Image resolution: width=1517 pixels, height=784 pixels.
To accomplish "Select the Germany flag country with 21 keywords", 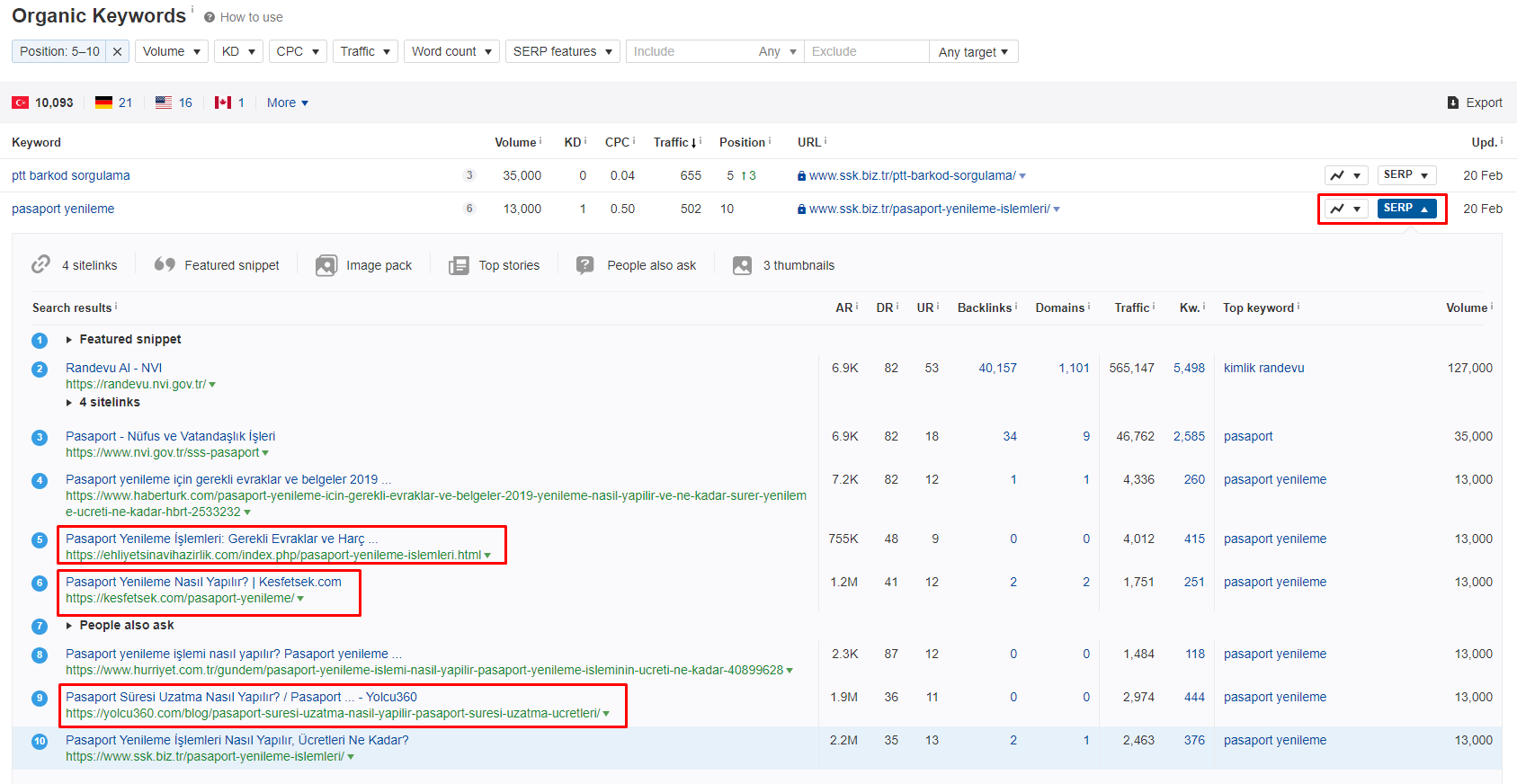I will 114,102.
